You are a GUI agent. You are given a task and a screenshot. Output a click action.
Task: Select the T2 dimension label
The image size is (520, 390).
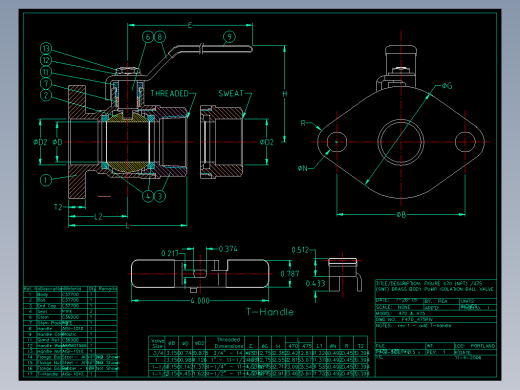[x=58, y=207]
